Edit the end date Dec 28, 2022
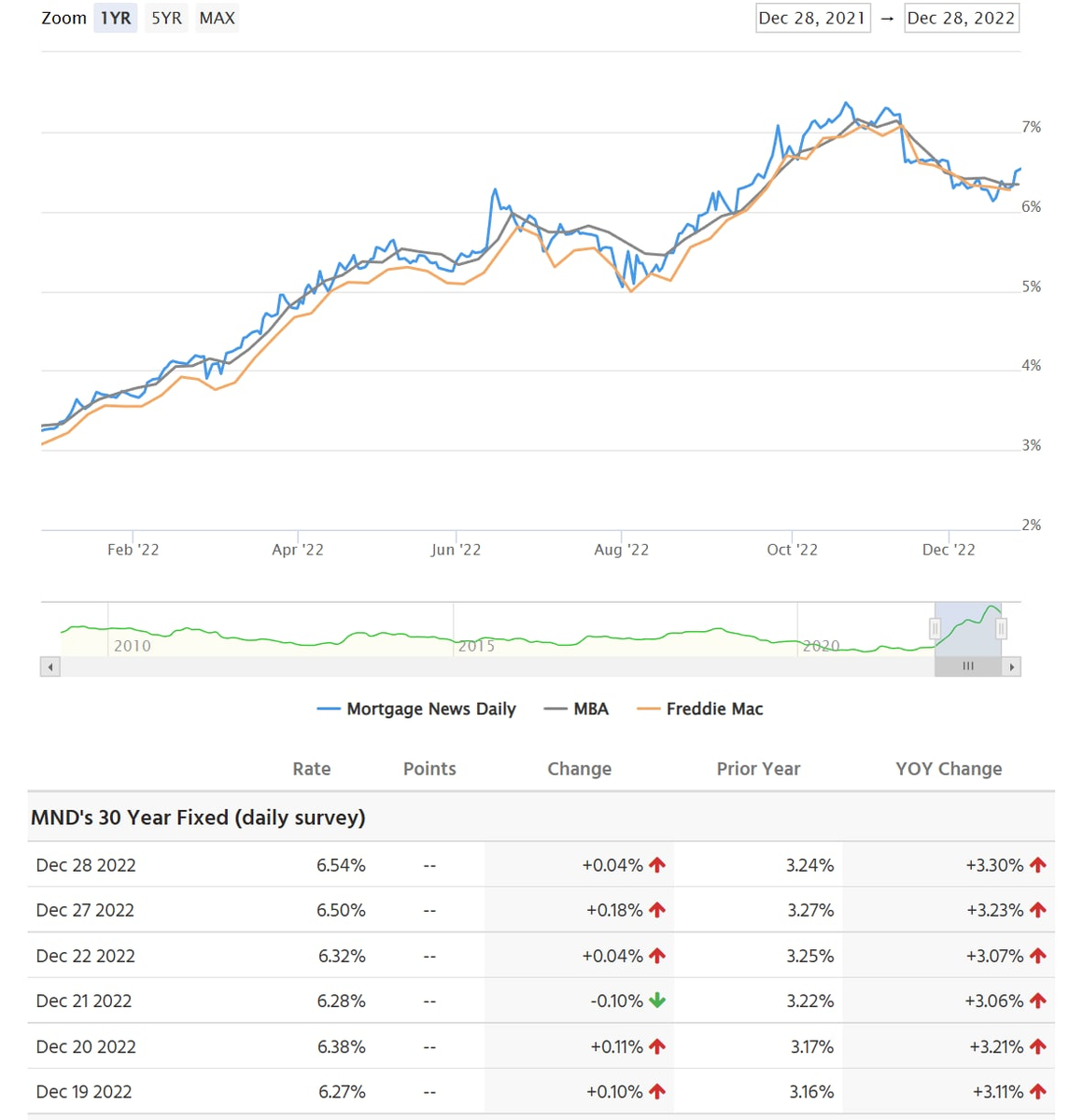 [961, 19]
